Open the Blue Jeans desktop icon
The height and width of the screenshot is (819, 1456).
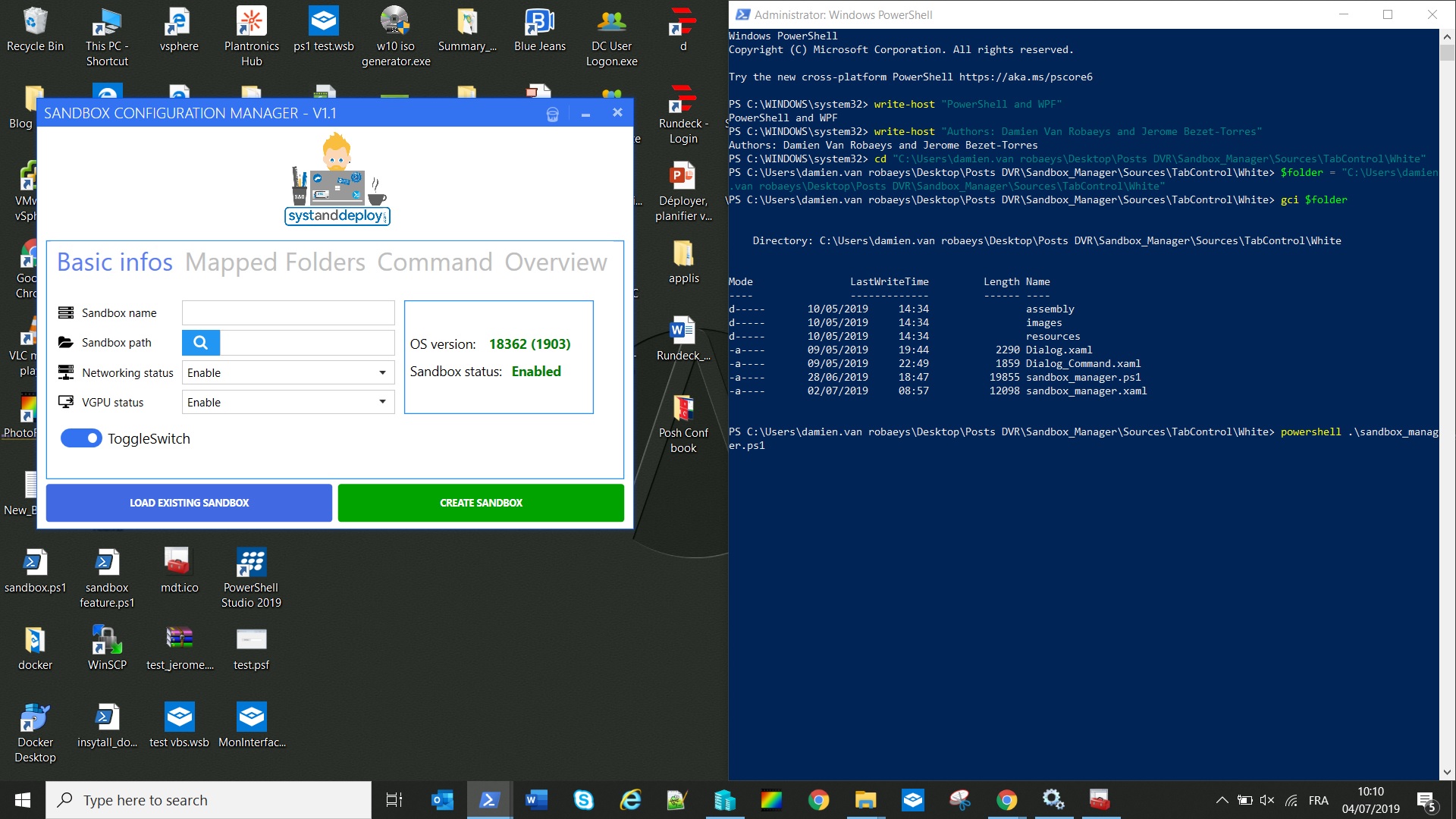tap(539, 23)
